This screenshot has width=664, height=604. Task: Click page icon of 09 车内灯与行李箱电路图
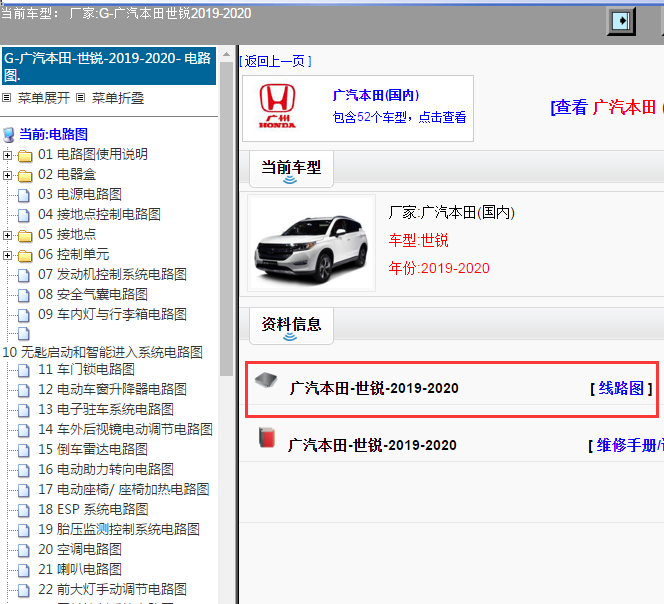tap(24, 315)
